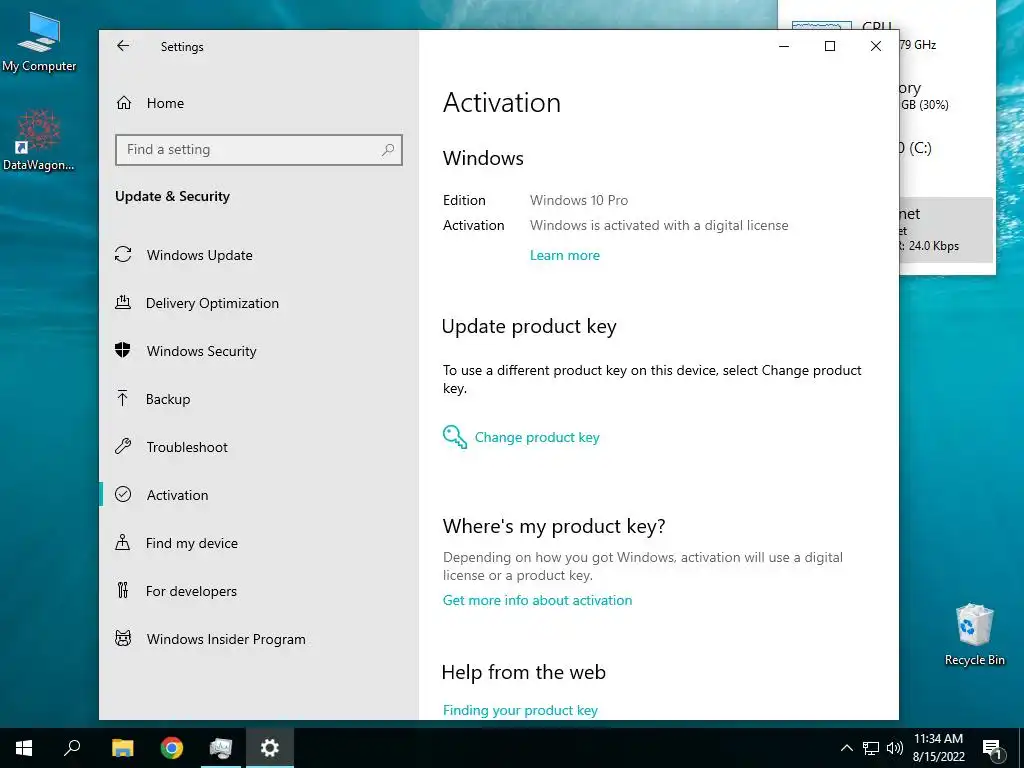1024x768 pixels.
Task: Open the Windows Start menu
Action: (24, 748)
